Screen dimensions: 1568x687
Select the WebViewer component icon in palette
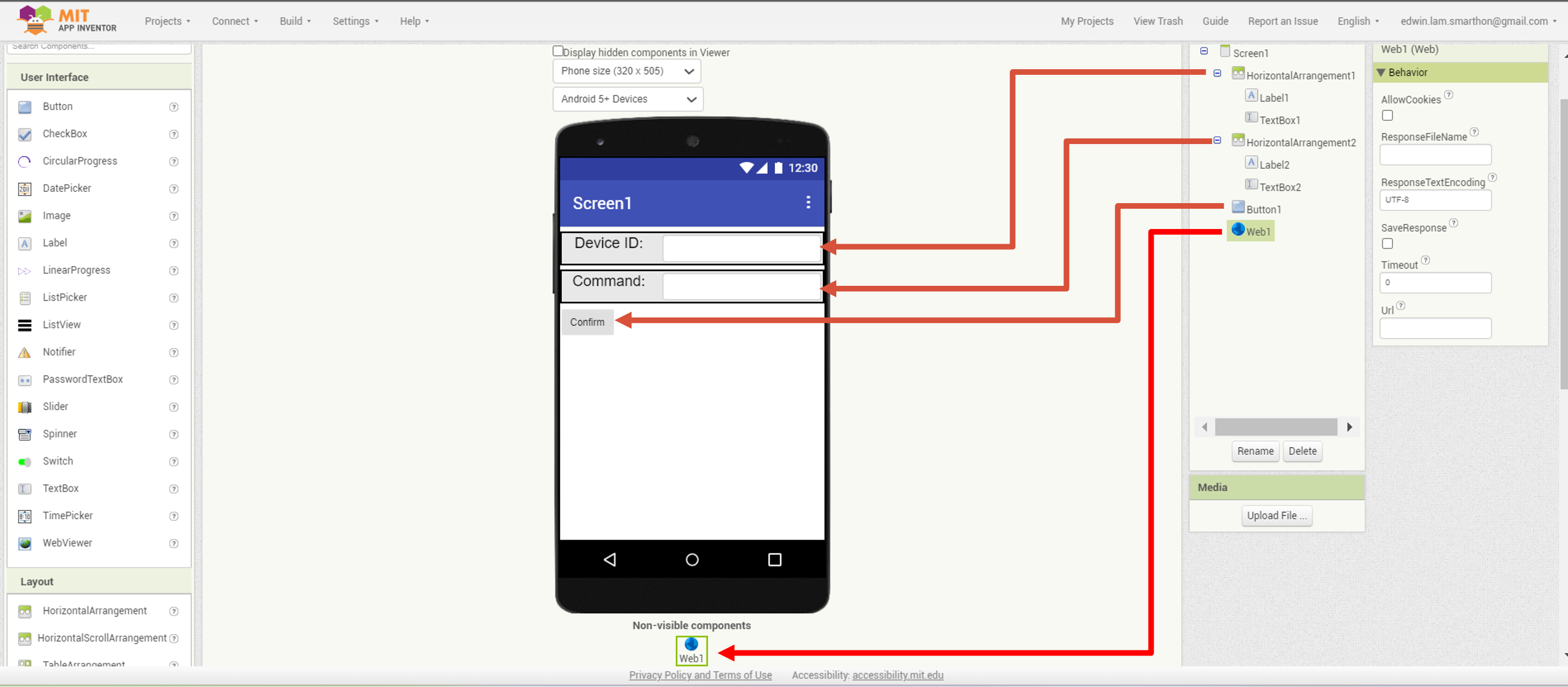click(x=25, y=544)
